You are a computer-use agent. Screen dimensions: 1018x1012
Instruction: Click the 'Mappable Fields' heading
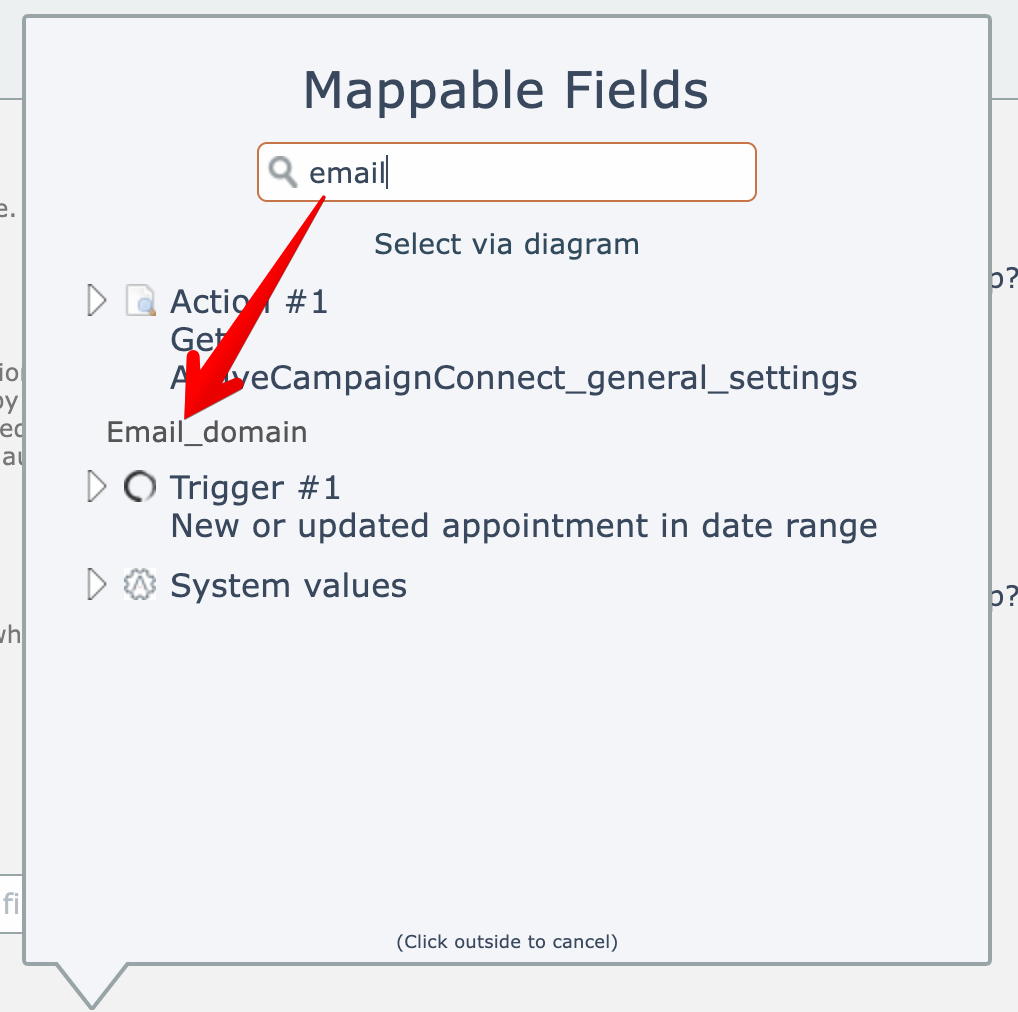tap(506, 91)
